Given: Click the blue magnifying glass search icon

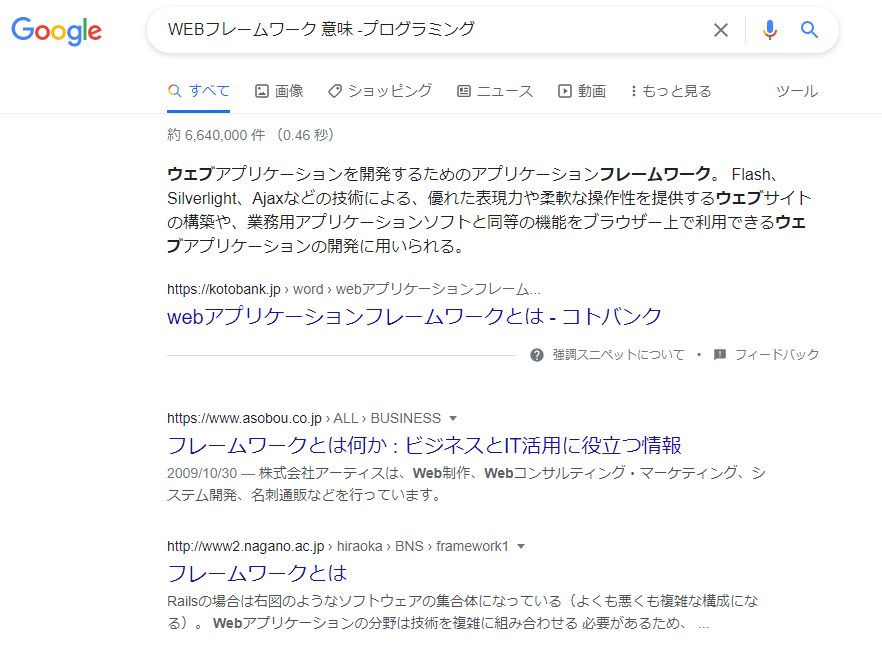Looking at the screenshot, I should coord(808,30).
